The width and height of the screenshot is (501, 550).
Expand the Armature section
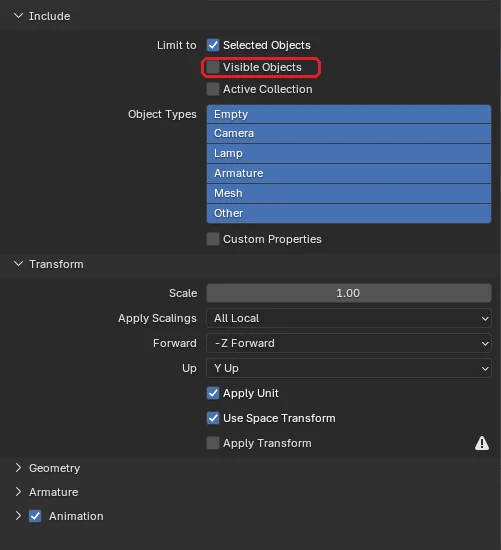click(18, 492)
